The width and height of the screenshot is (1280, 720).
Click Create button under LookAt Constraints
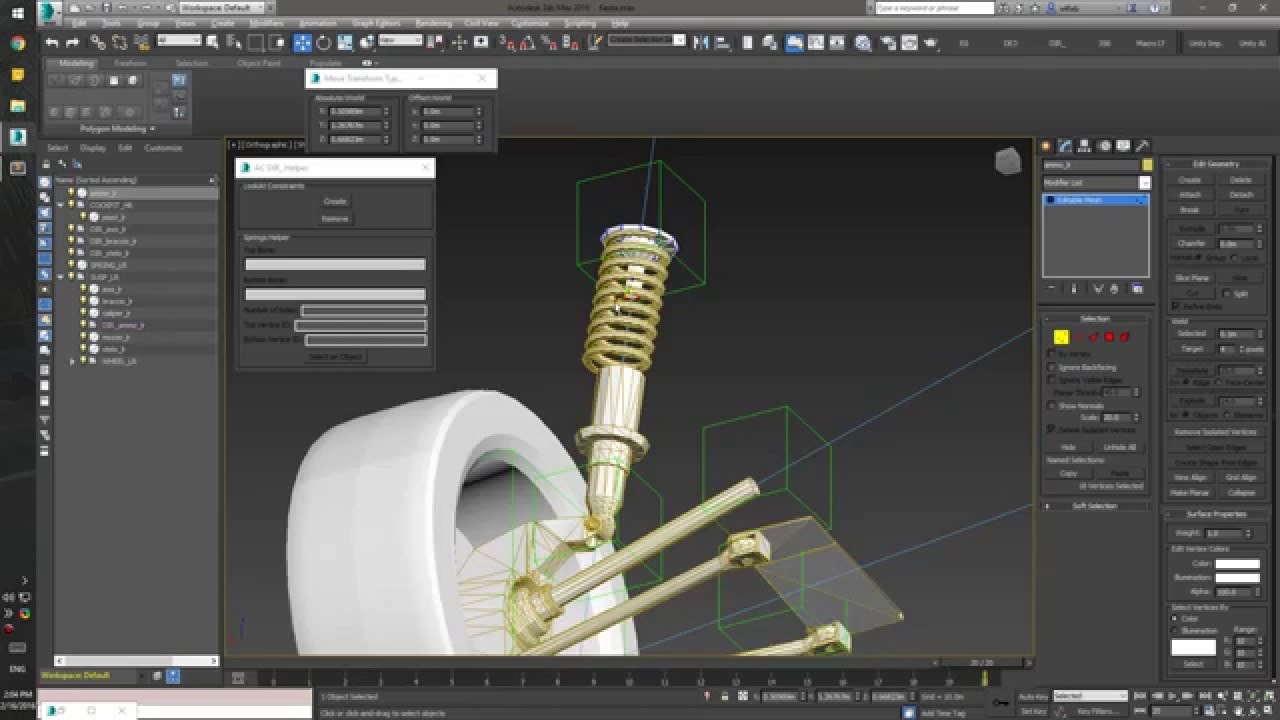tap(335, 201)
